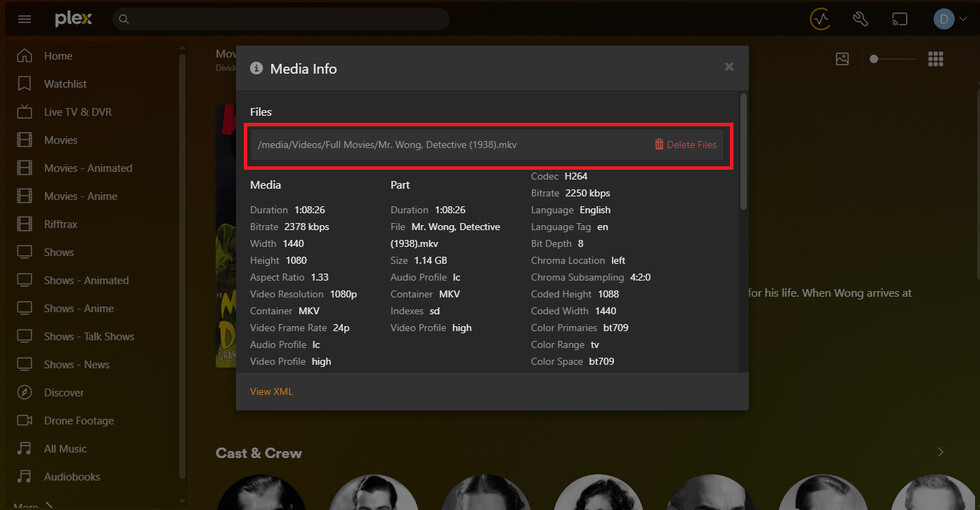Open the hamburger navigation menu
This screenshot has height=510, width=980.
point(24,19)
